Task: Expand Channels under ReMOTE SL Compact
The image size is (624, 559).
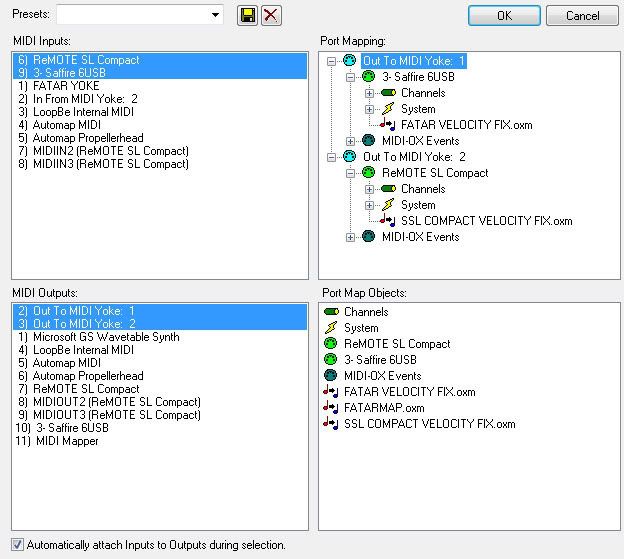Action: [x=369, y=189]
